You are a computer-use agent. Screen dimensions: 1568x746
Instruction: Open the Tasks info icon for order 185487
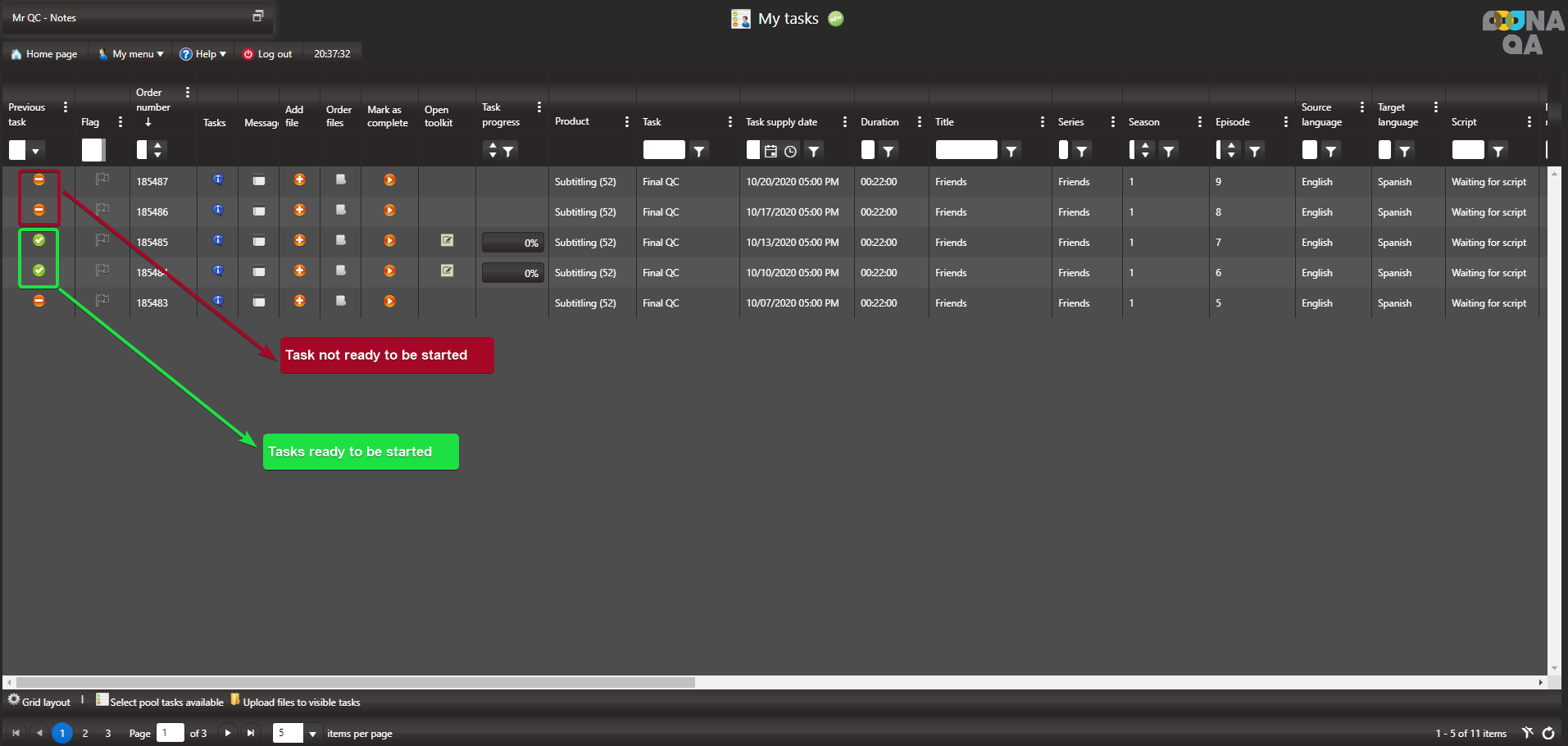pos(217,180)
